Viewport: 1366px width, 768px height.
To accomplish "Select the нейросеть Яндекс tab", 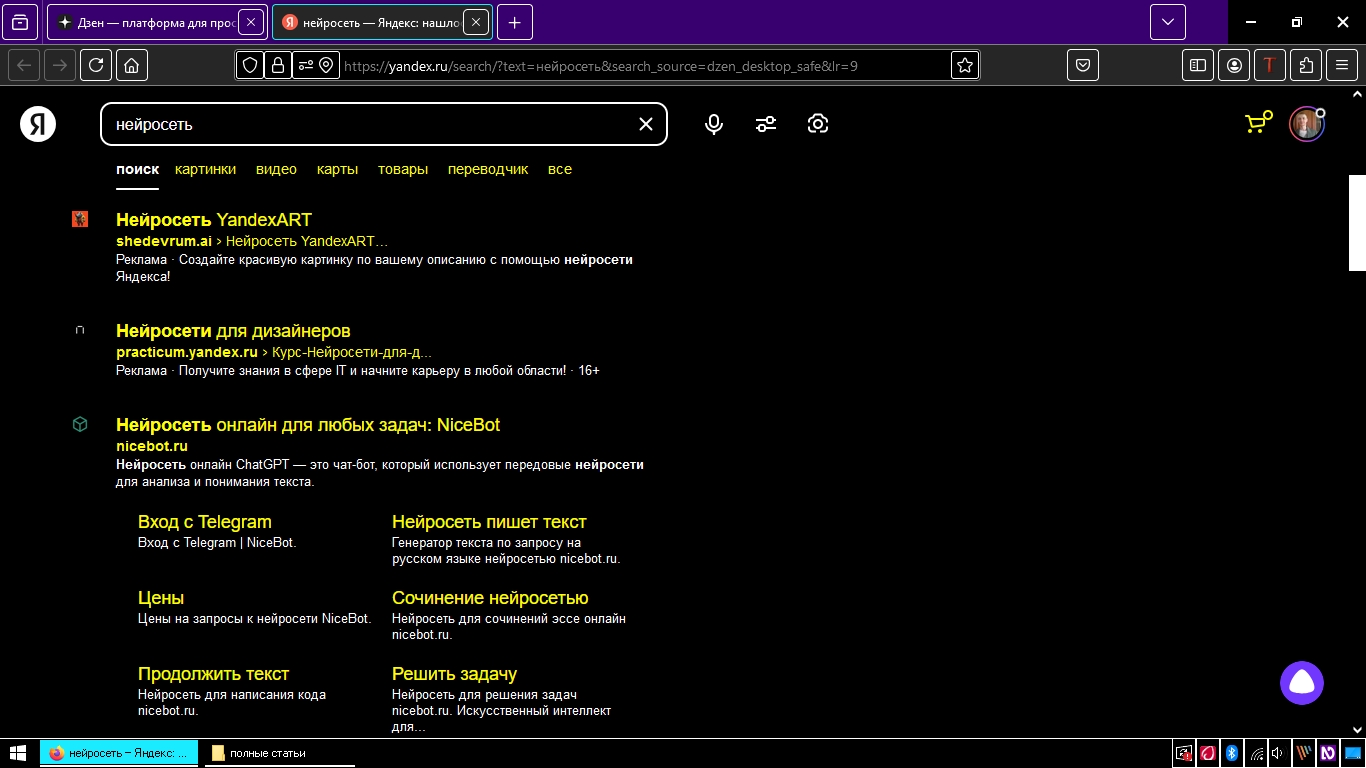I will [382, 22].
